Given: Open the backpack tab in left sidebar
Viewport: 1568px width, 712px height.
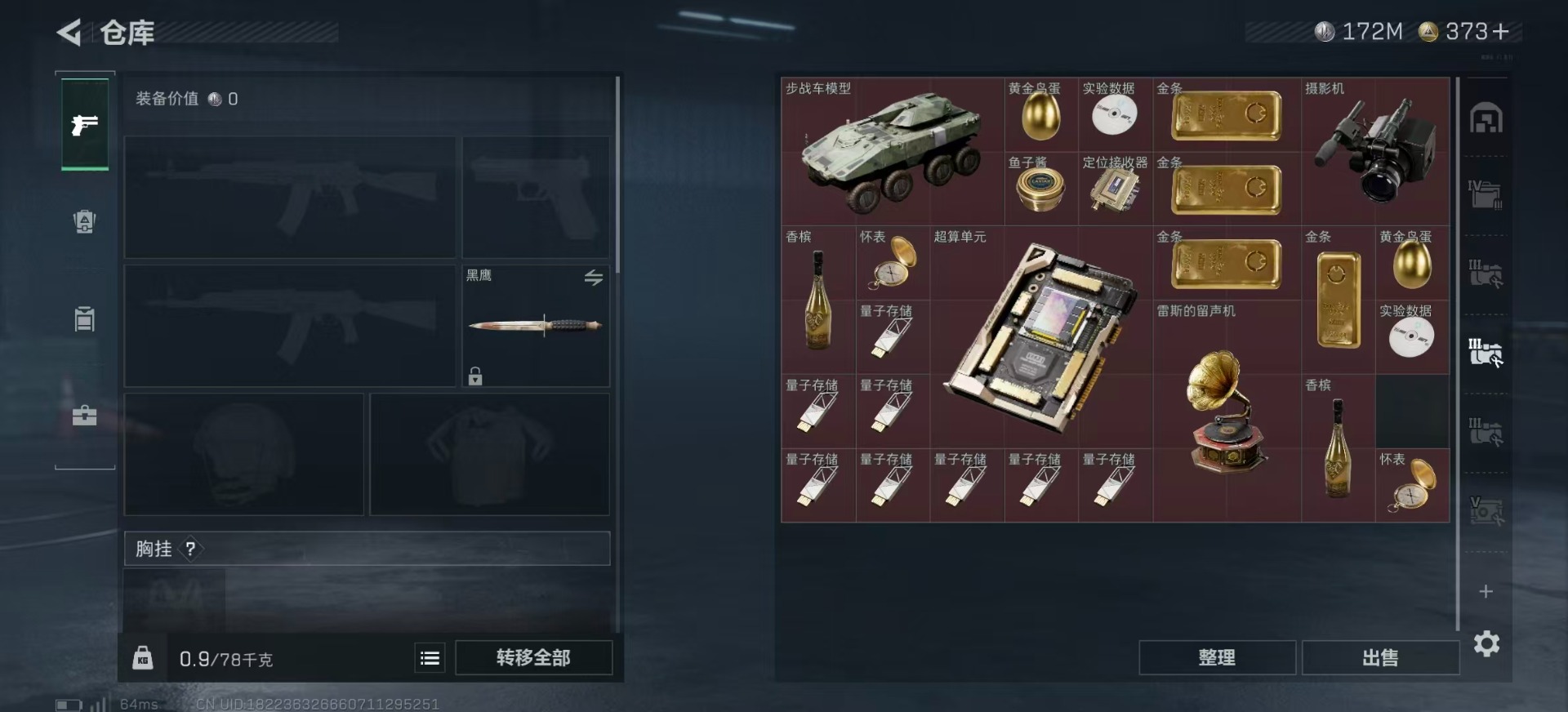Looking at the screenshot, I should (85, 221).
